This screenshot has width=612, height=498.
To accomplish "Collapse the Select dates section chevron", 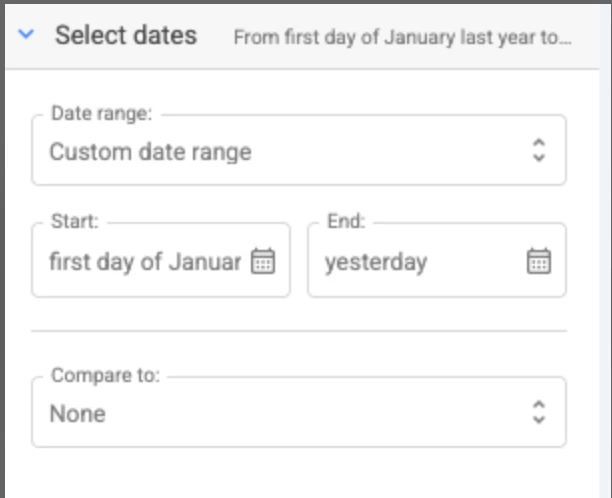I will (27, 35).
